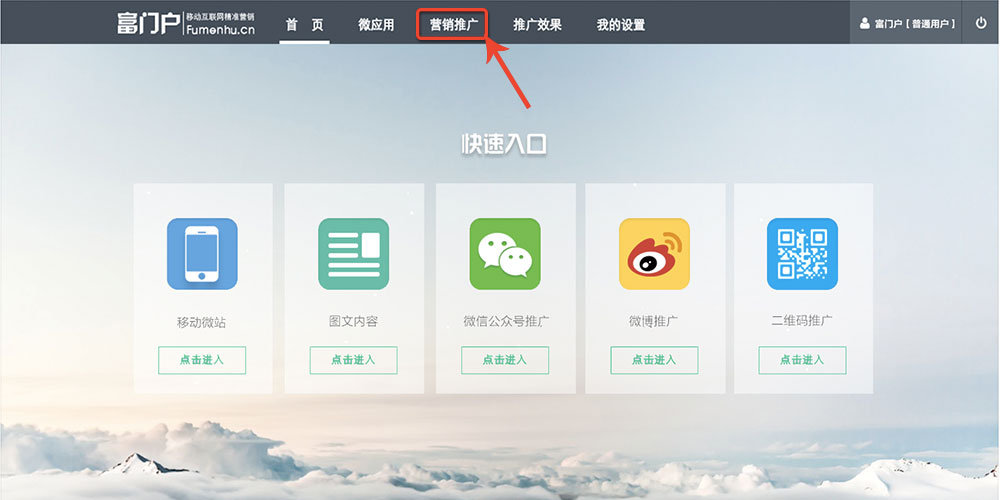This screenshot has width=1000, height=500.
Task: Click the Weibo eye logo icon
Action: (x=654, y=254)
